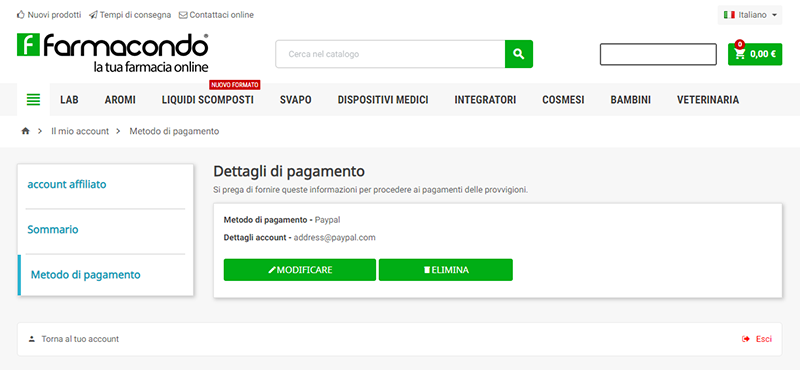Click the address@paypal.com text
Viewport: 800px width, 370px height.
(x=335, y=238)
